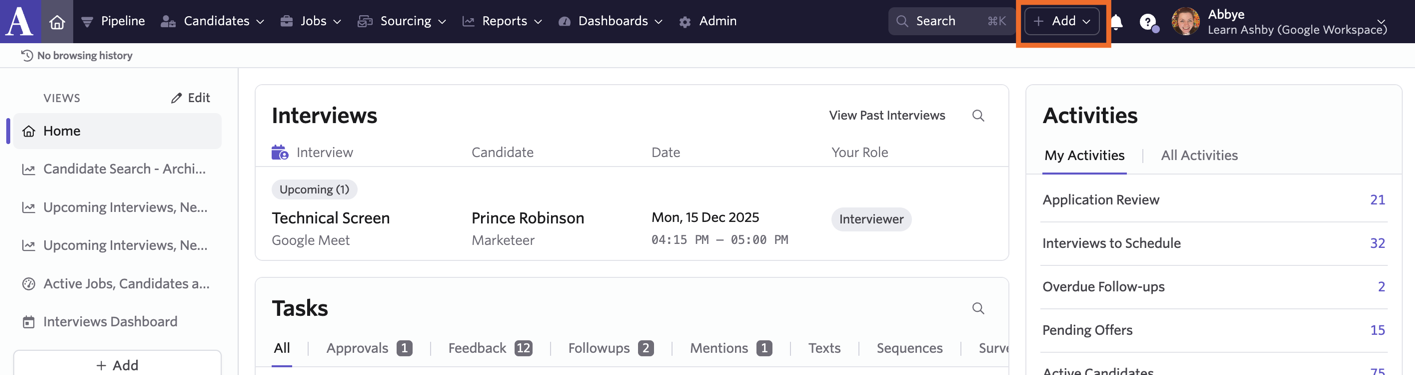Open the Pending Offers activity
The image size is (1415, 375).
coord(1214,330)
